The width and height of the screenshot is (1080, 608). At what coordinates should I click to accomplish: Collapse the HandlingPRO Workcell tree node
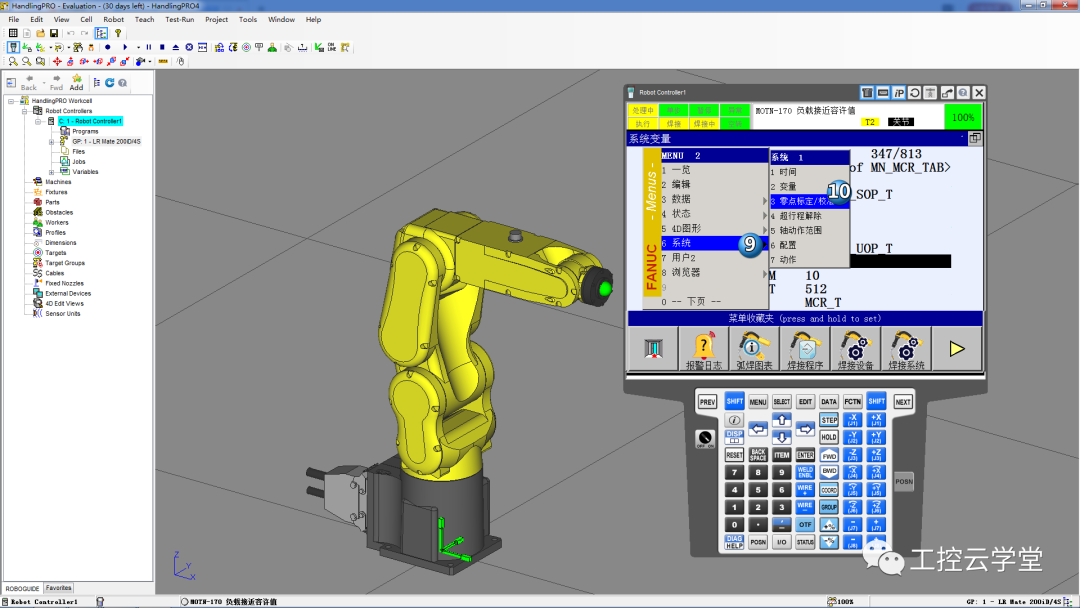(x=11, y=101)
